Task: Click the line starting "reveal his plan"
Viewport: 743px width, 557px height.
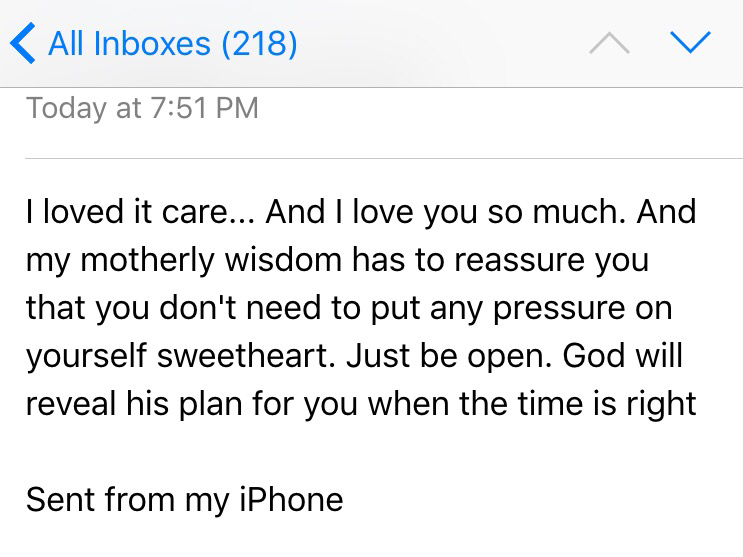Action: [360, 405]
